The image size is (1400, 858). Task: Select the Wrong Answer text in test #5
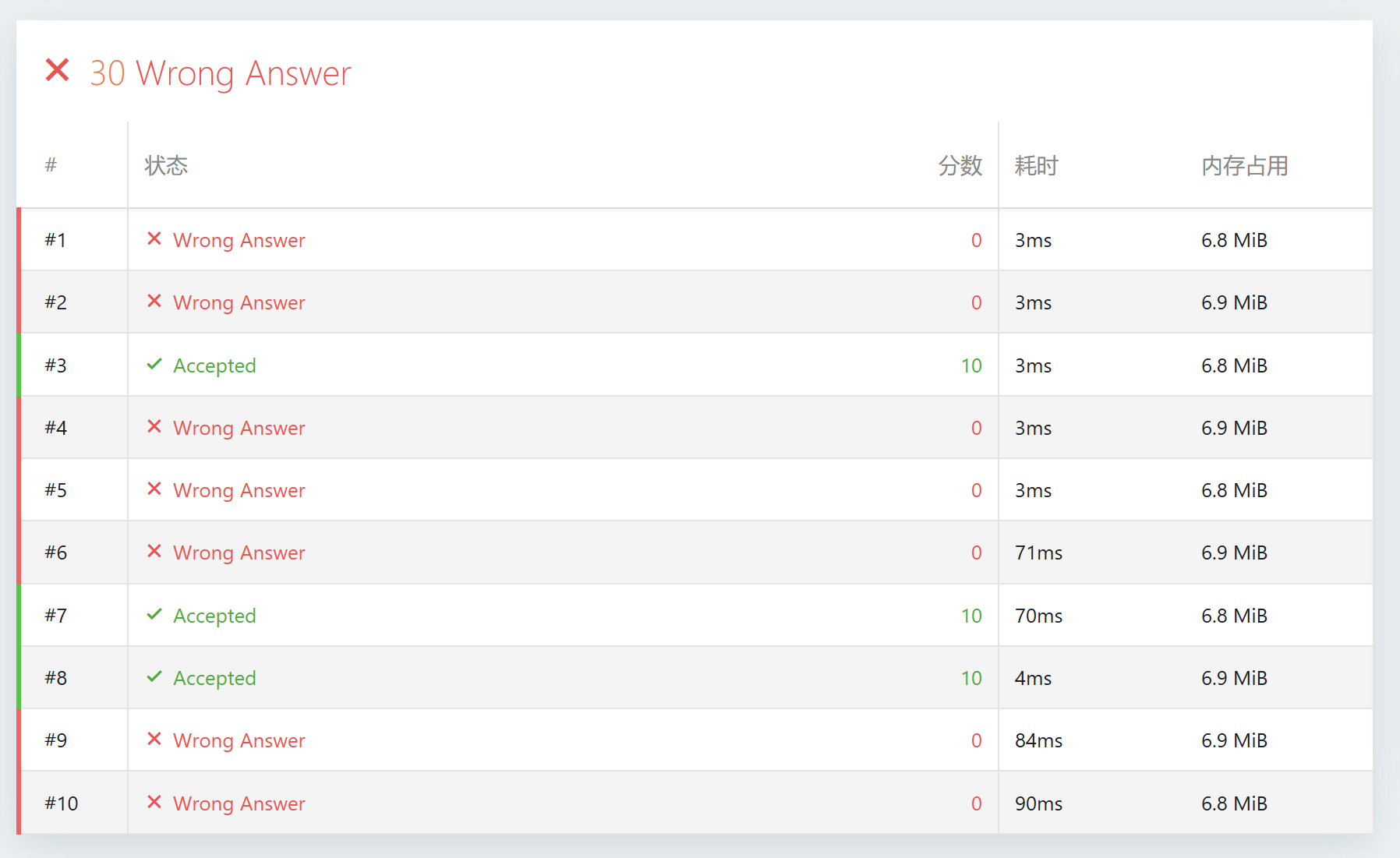(x=239, y=490)
